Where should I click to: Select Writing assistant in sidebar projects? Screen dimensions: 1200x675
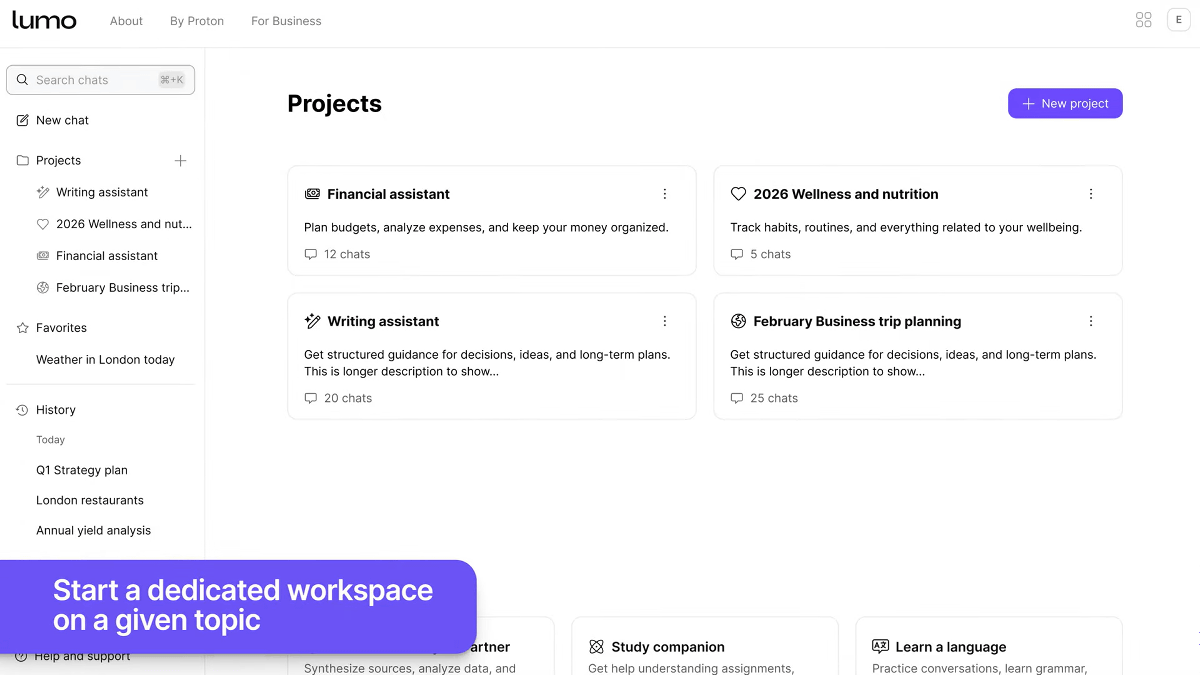102,192
